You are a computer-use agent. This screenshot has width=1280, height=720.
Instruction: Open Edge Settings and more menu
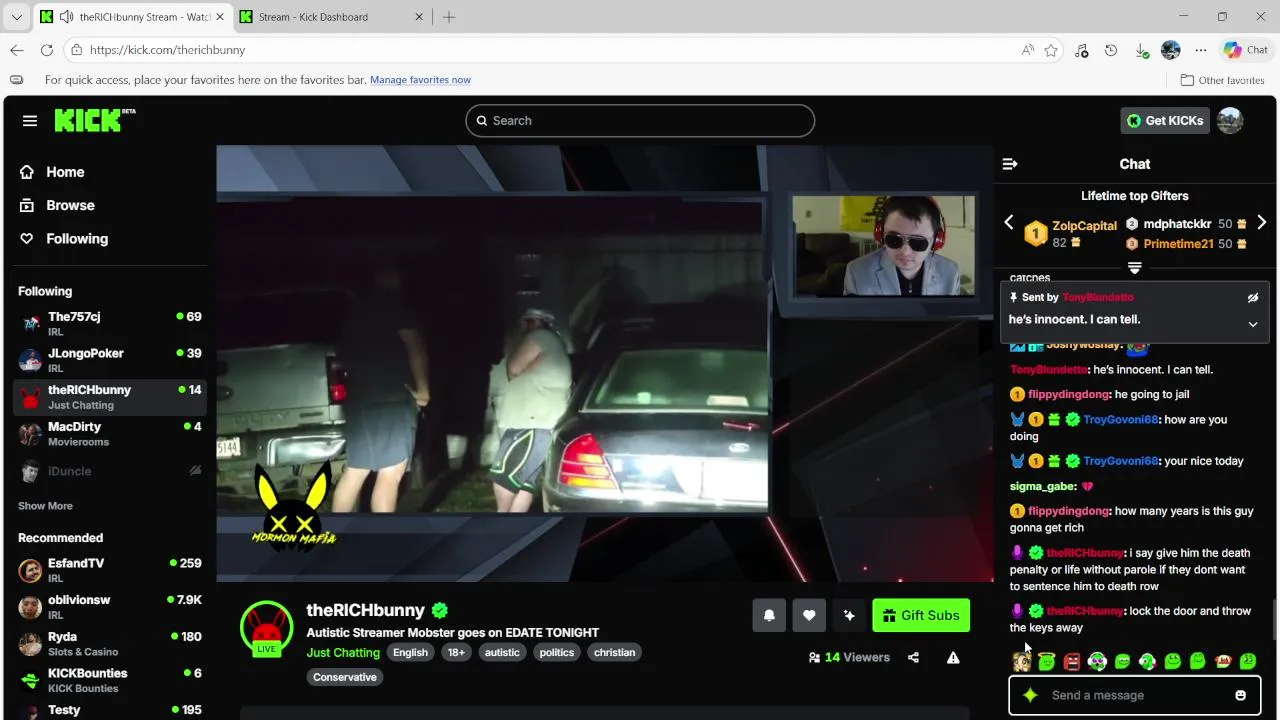pyautogui.click(x=1201, y=50)
